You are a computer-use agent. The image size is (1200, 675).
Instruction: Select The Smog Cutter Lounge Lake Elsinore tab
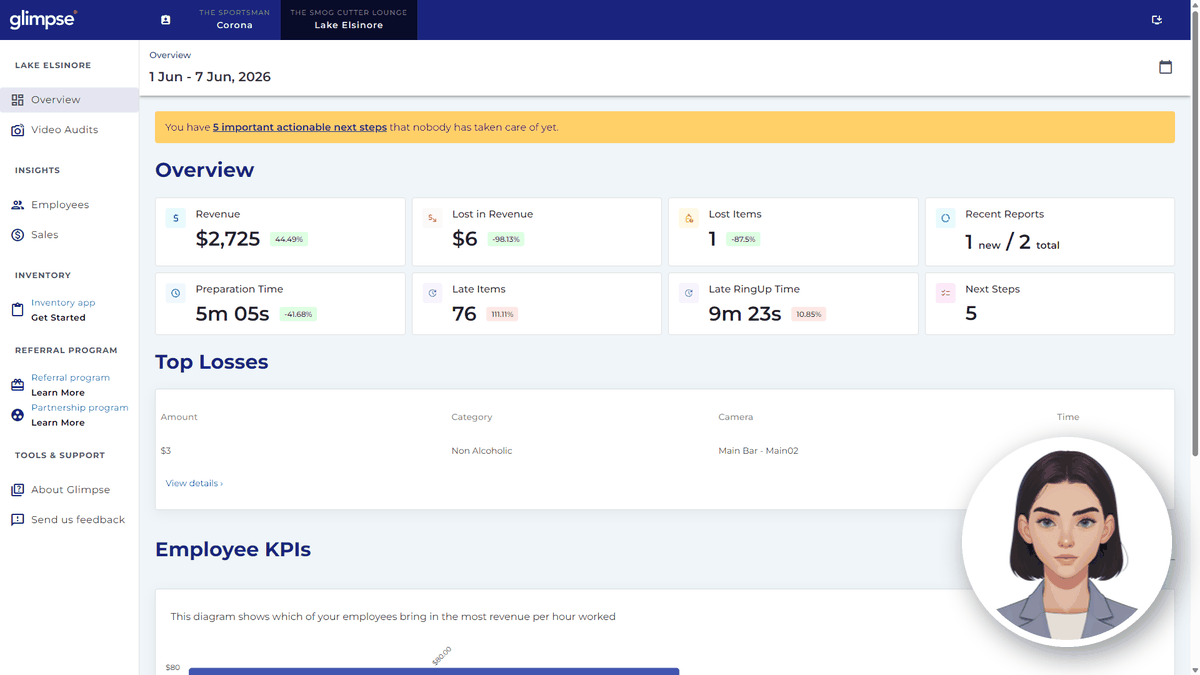pyautogui.click(x=349, y=19)
